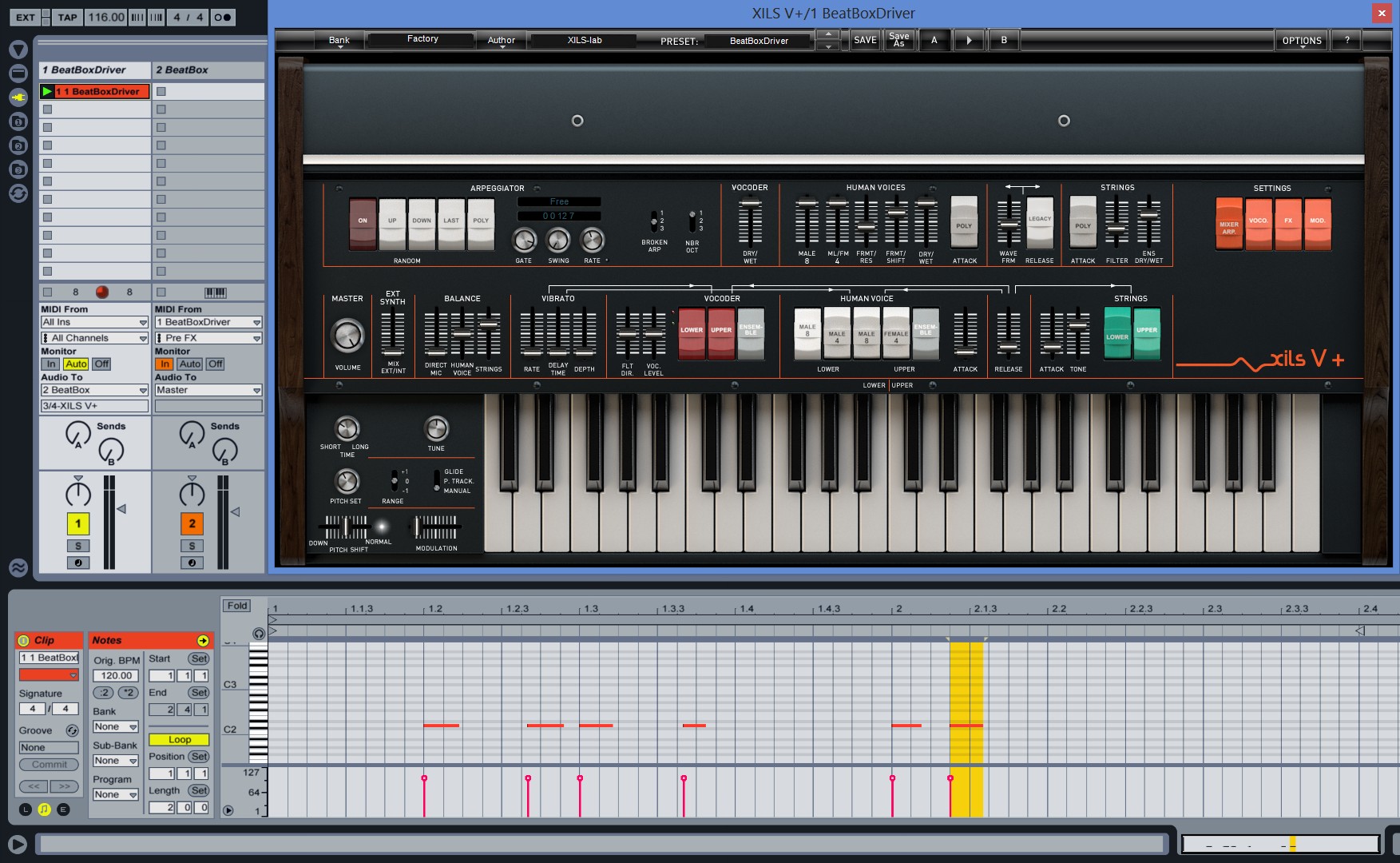
Task: Stop clips with track 1 stop square
Action: [x=47, y=292]
